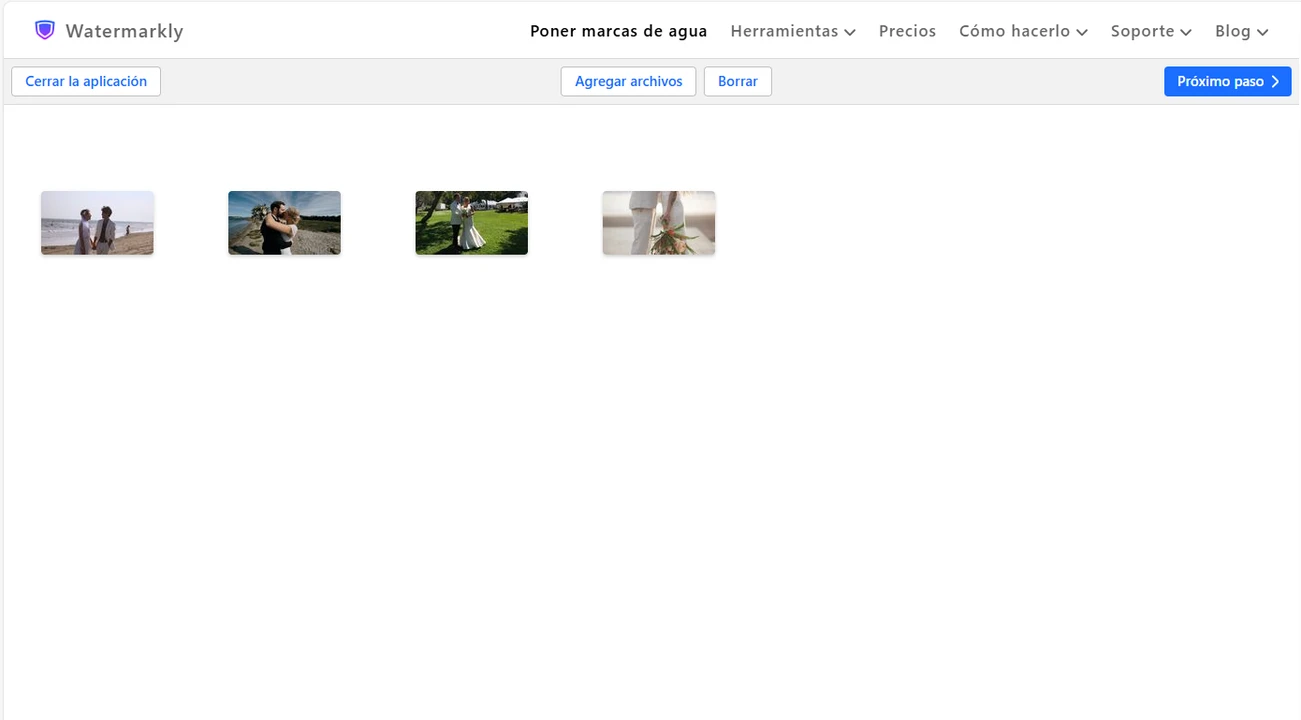Open the Poner marcas de agua page
1301x720 pixels.
point(618,31)
